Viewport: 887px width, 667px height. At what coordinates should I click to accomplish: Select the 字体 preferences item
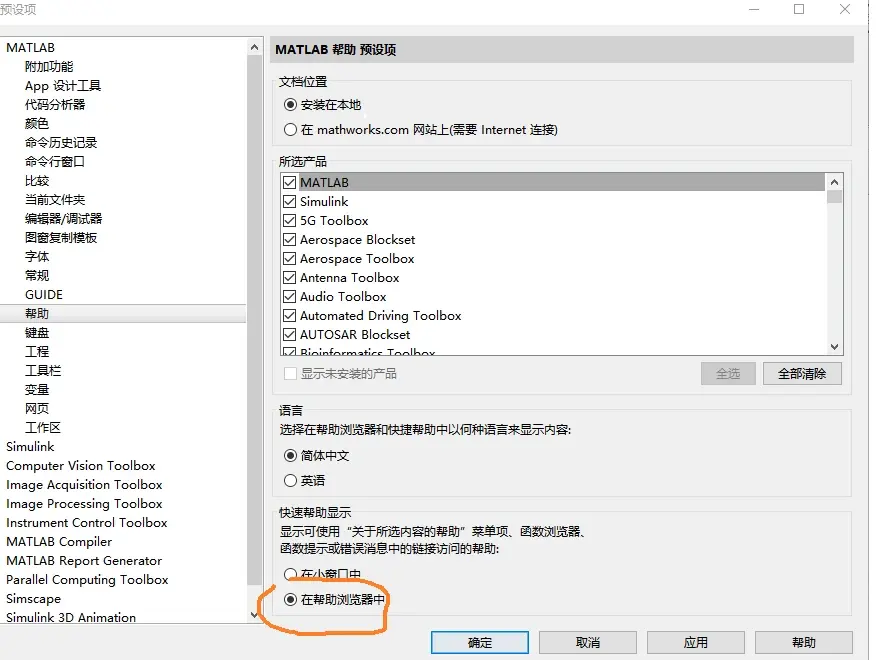click(37, 256)
